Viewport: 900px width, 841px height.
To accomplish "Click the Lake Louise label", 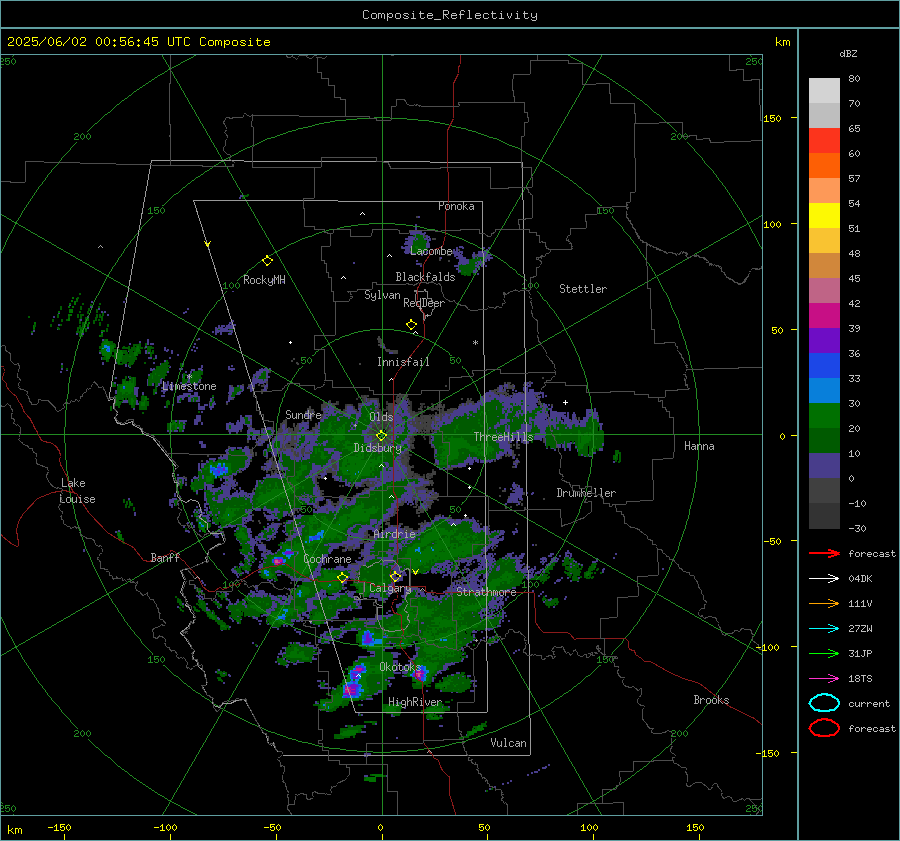I will coord(77,491).
